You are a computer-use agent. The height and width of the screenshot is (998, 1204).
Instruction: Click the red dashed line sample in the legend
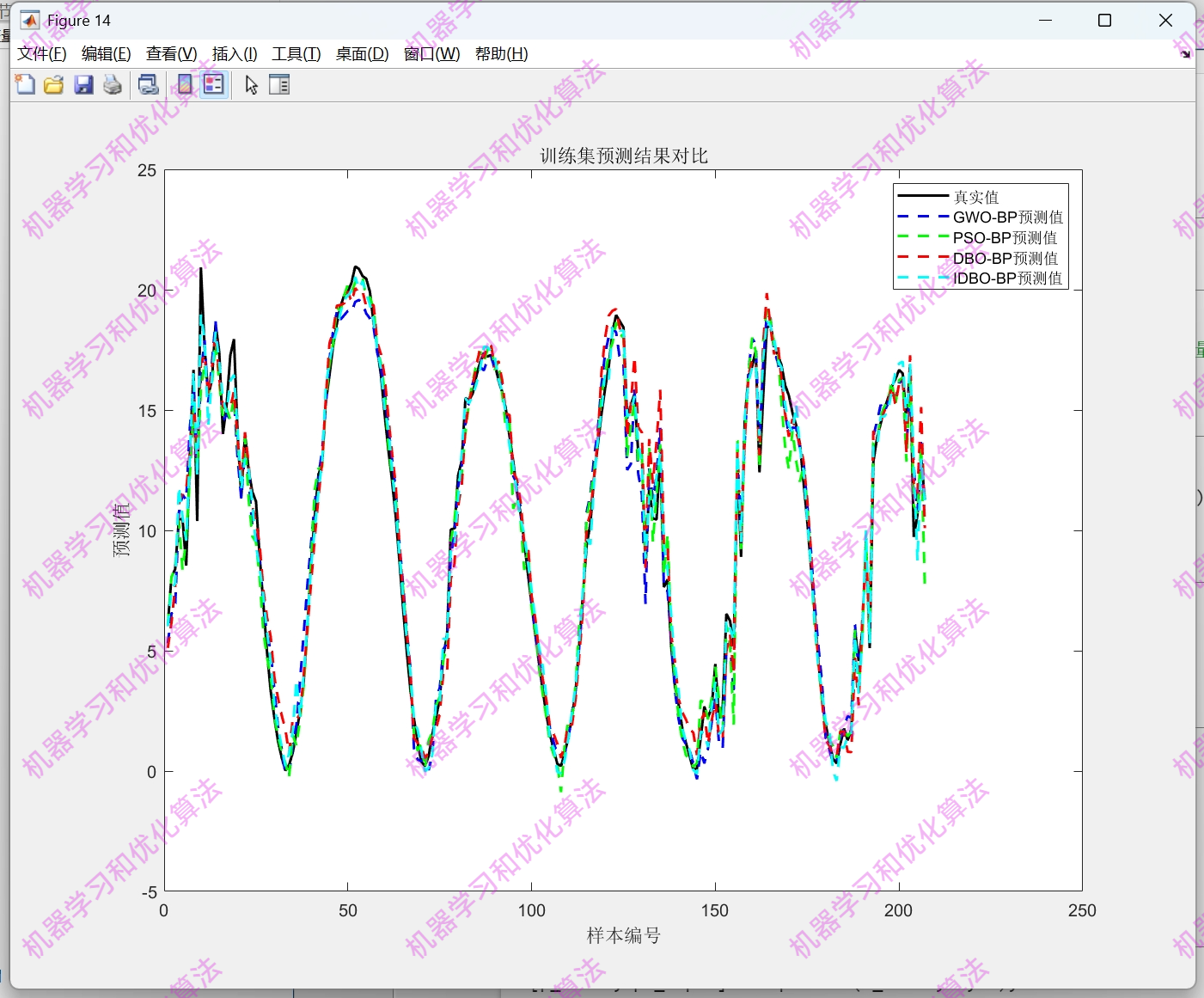(923, 257)
